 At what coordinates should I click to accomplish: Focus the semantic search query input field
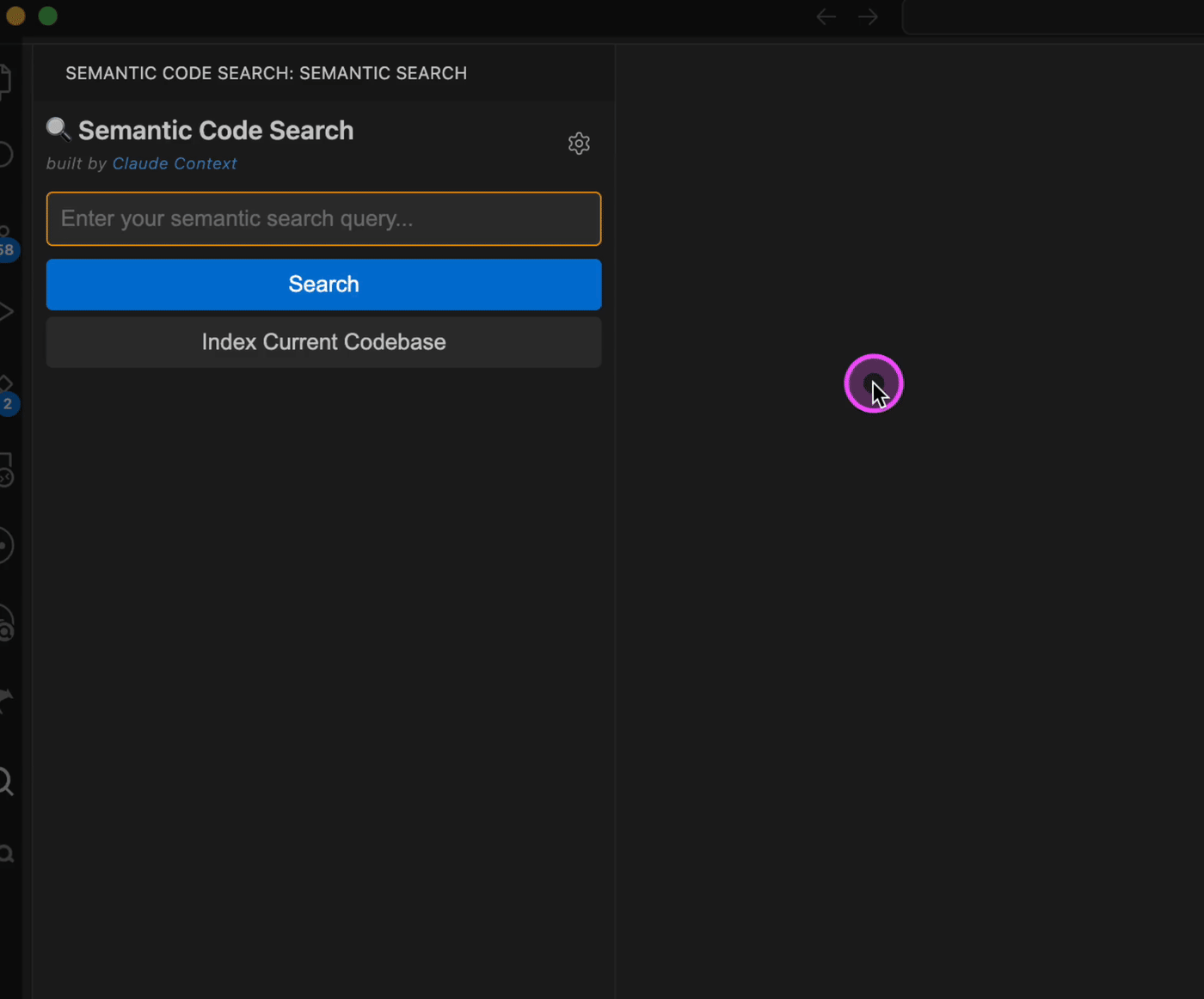pos(323,218)
